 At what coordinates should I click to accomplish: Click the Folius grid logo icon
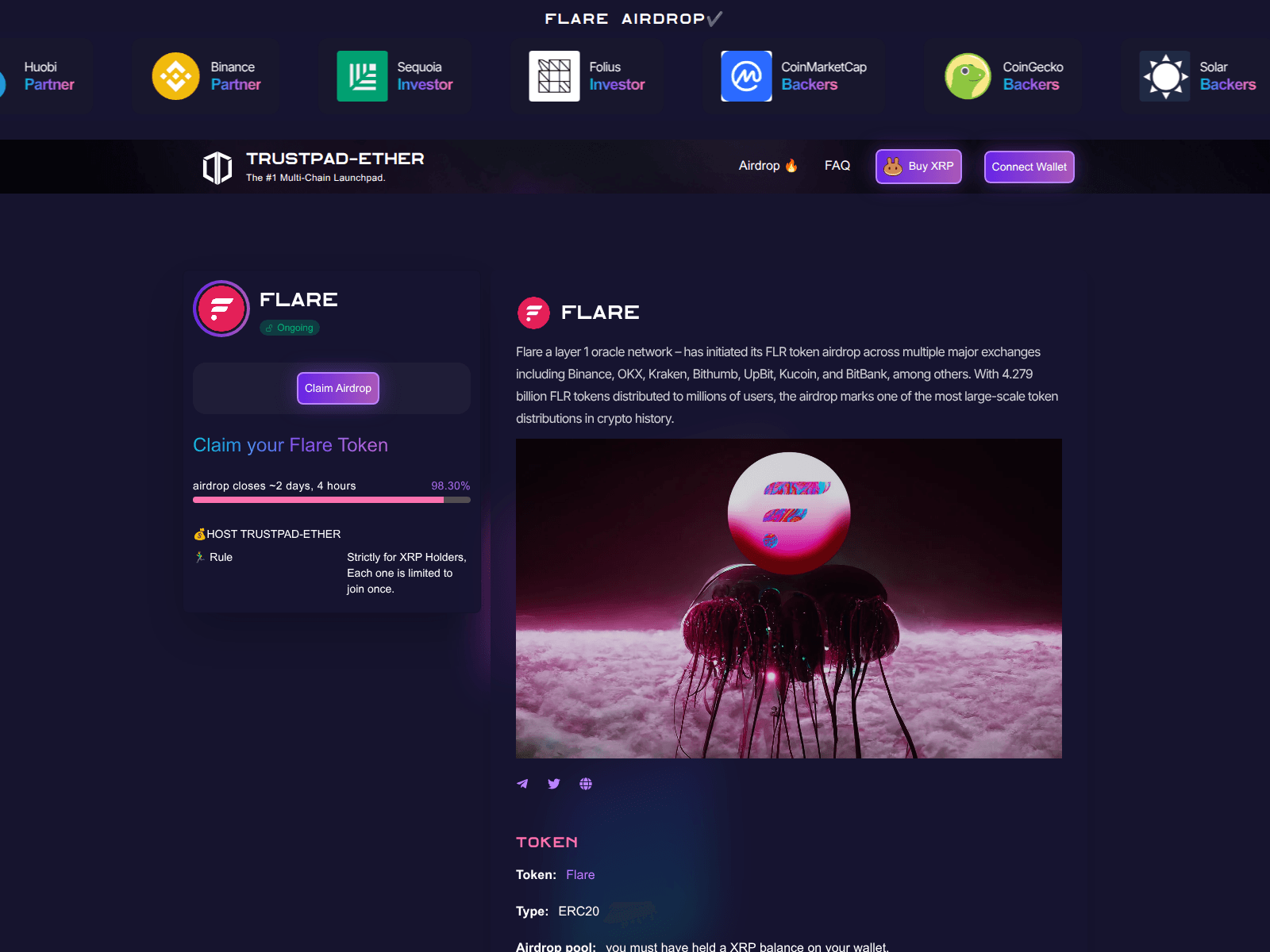tap(554, 76)
